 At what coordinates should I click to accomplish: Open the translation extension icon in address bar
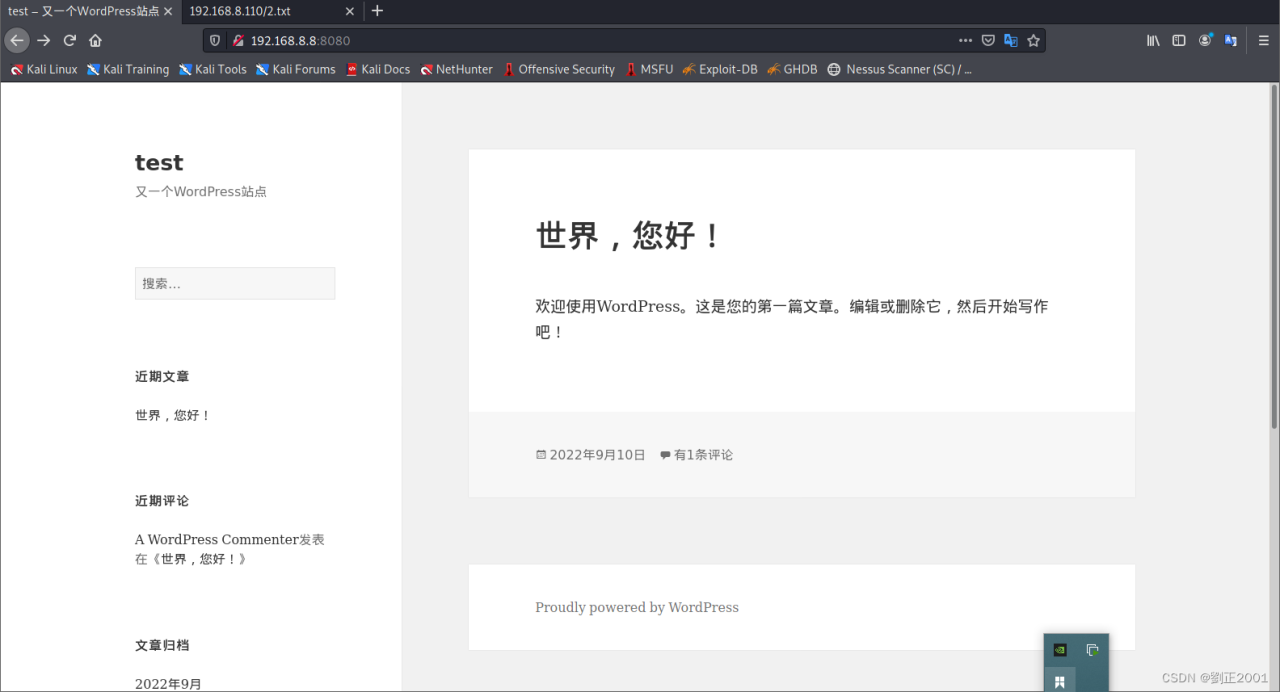pyautogui.click(x=1011, y=41)
